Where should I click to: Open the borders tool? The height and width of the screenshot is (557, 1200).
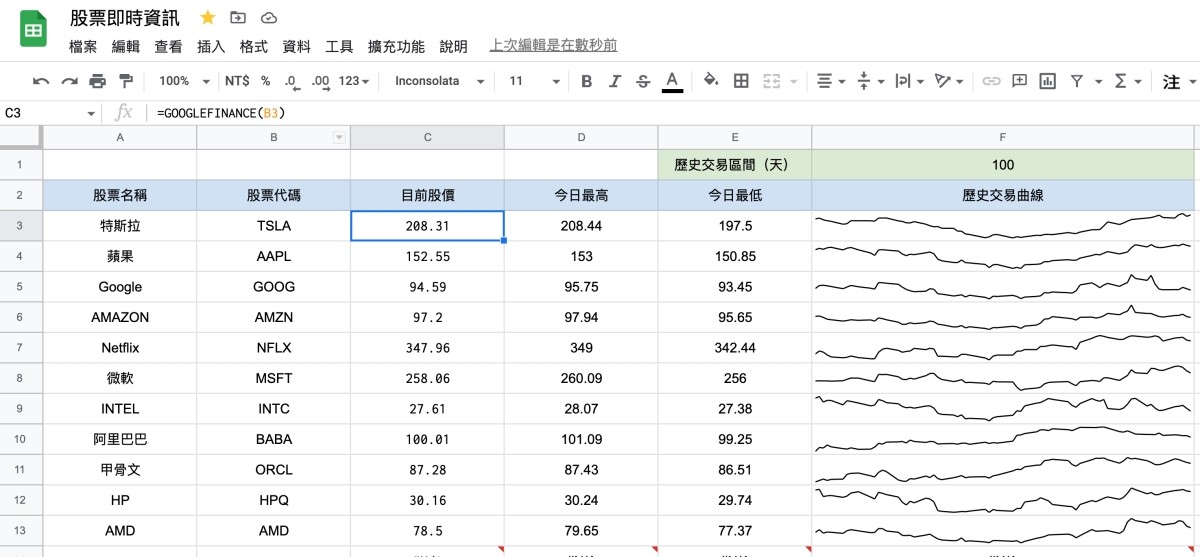point(741,81)
